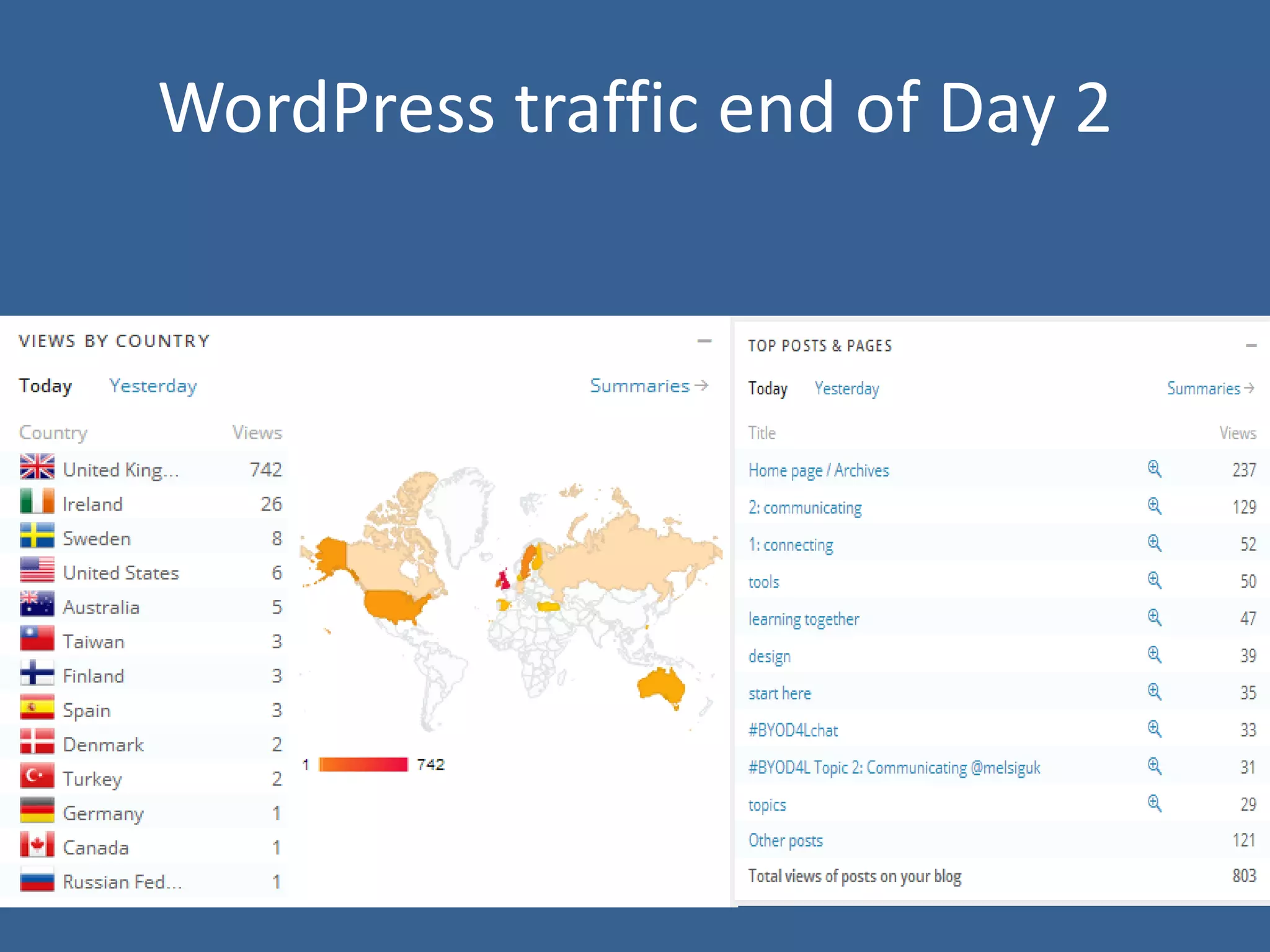Click Australia on the world map
Viewport: 1270px width, 952px height.
[x=661, y=687]
